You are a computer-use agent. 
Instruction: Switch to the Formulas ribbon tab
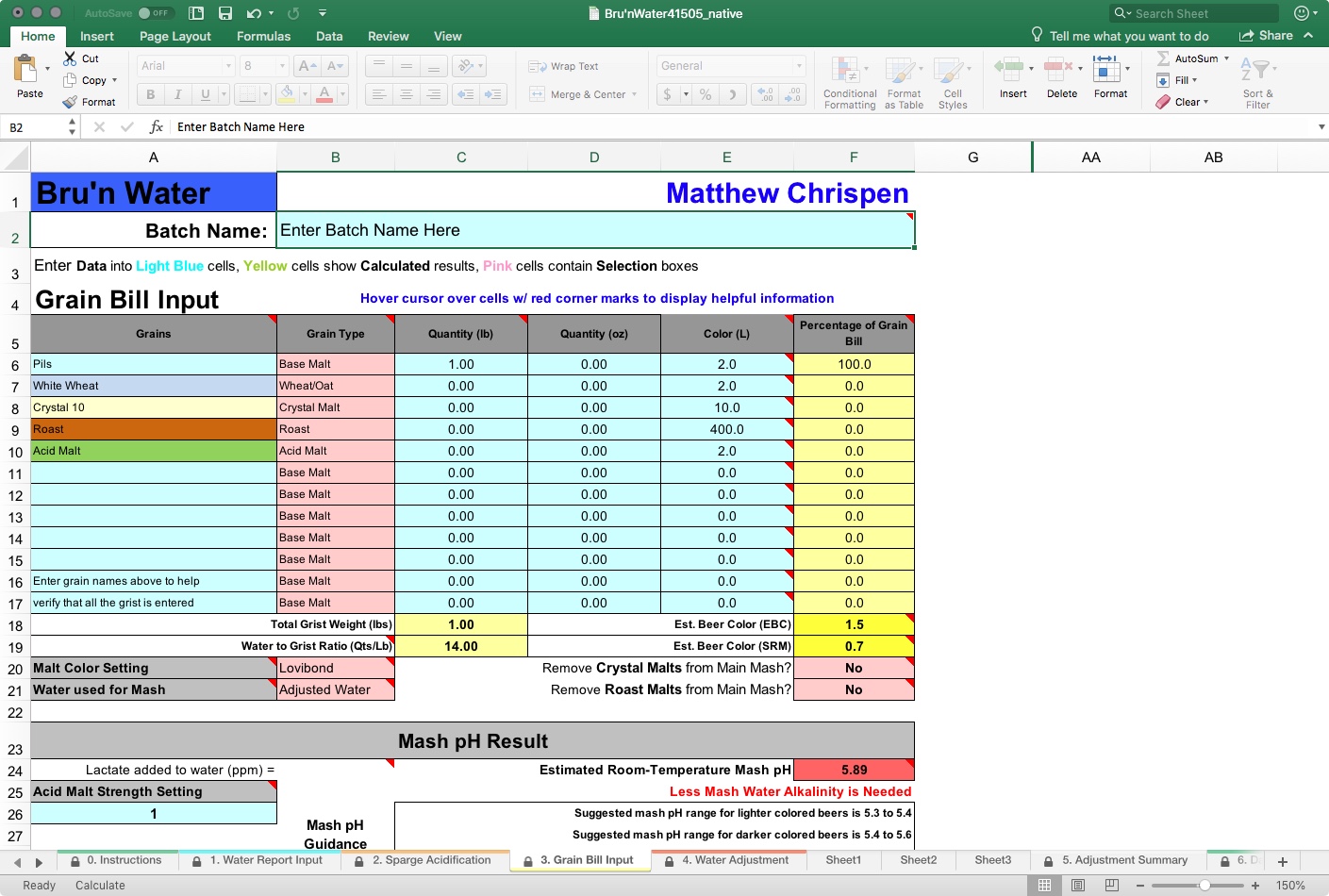click(x=262, y=36)
